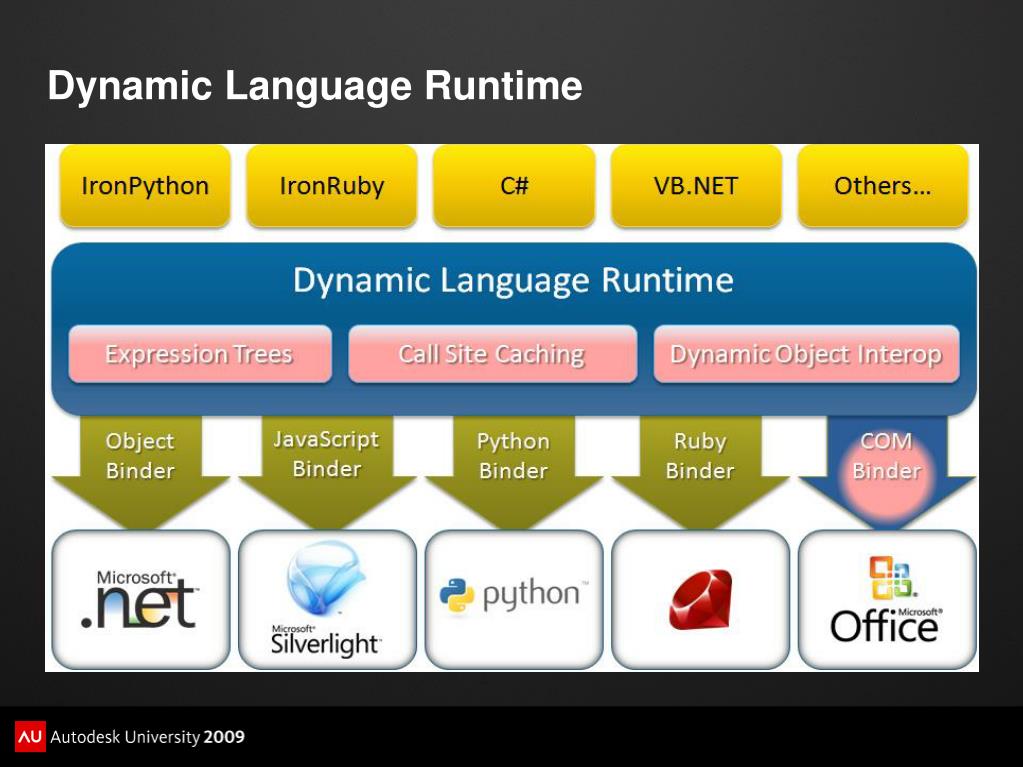Image resolution: width=1023 pixels, height=767 pixels.
Task: Click the C# language box
Action: click(x=514, y=186)
